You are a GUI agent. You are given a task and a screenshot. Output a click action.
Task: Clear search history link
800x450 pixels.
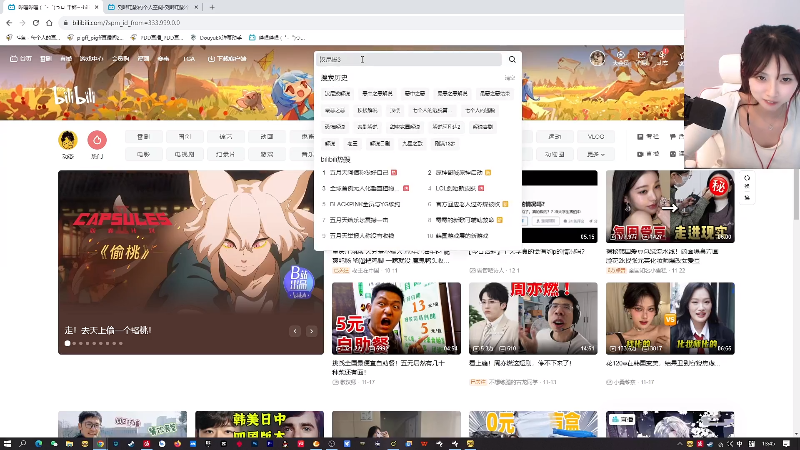click(x=510, y=78)
